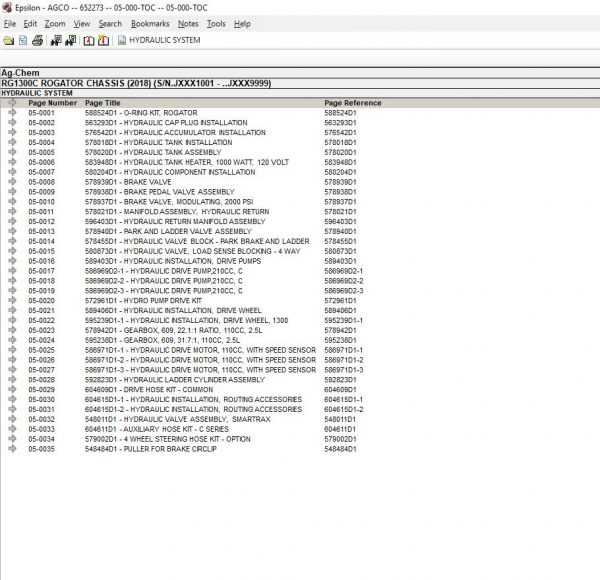This screenshot has width=600, height=580.
Task: Click page reference 586969D2-2
Action: (x=344, y=281)
